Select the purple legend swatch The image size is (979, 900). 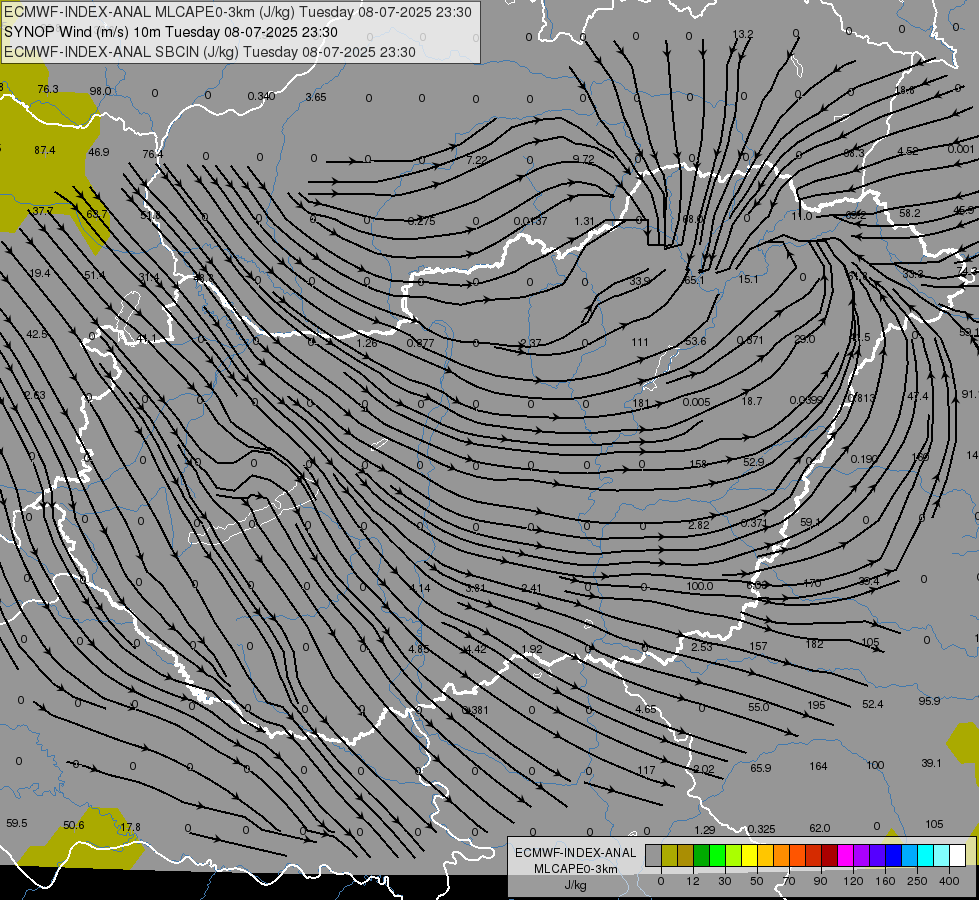(x=862, y=855)
